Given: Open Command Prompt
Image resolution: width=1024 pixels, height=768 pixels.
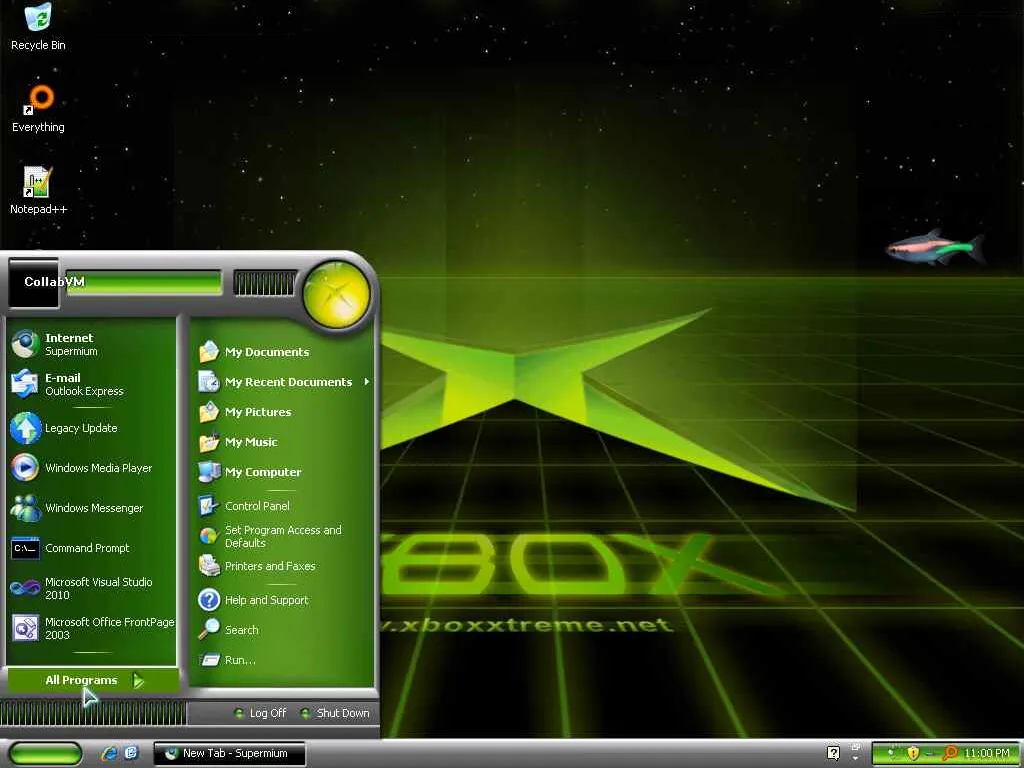Looking at the screenshot, I should click(x=91, y=548).
